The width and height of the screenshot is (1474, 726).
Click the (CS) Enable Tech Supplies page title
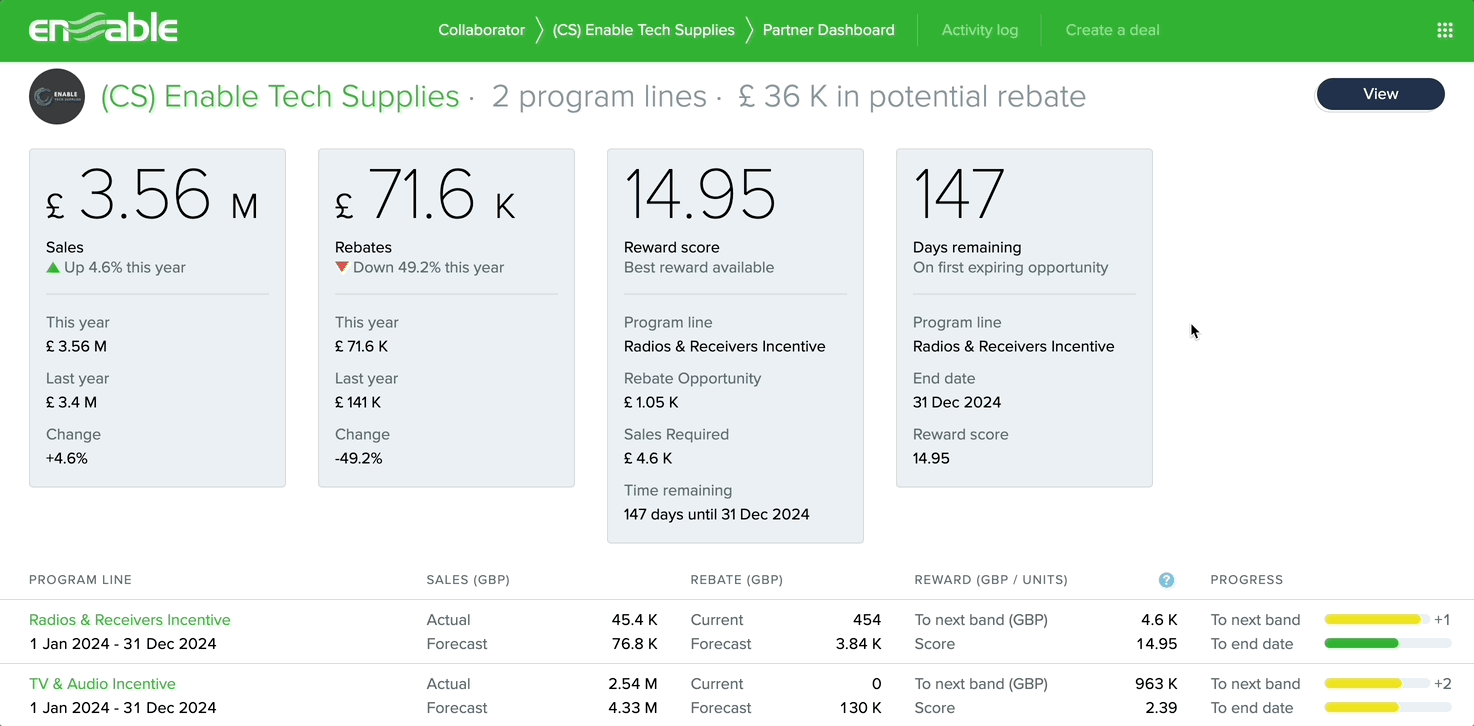(x=280, y=96)
